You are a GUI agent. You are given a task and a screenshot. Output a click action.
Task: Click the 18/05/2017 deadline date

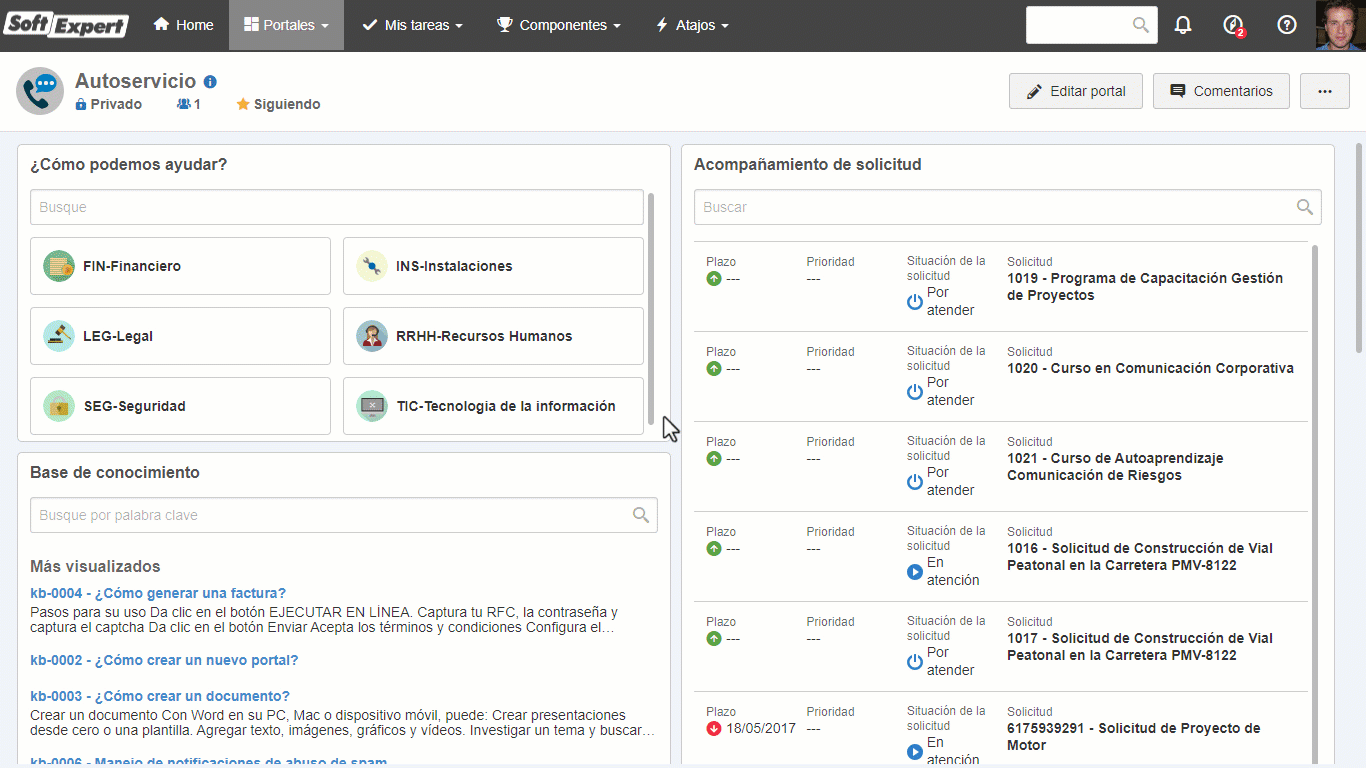[761, 728]
